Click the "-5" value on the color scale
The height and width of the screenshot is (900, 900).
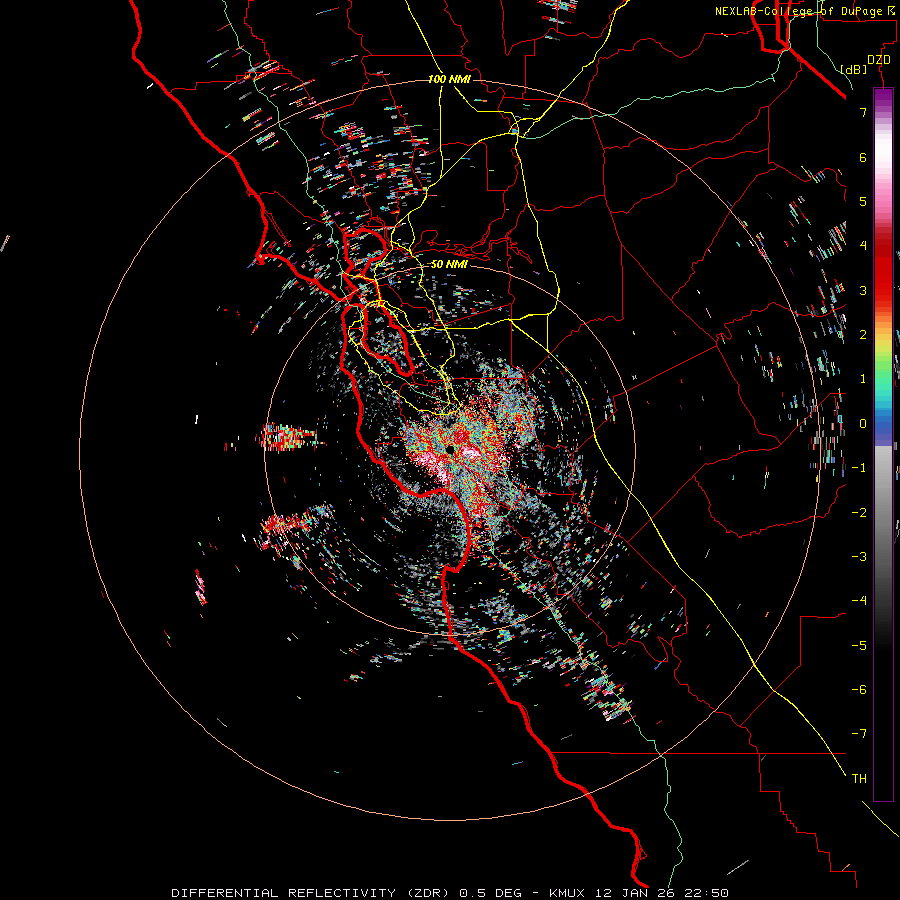(859, 646)
